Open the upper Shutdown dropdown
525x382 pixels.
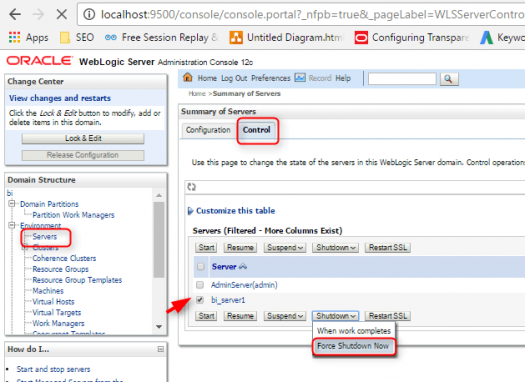point(335,247)
